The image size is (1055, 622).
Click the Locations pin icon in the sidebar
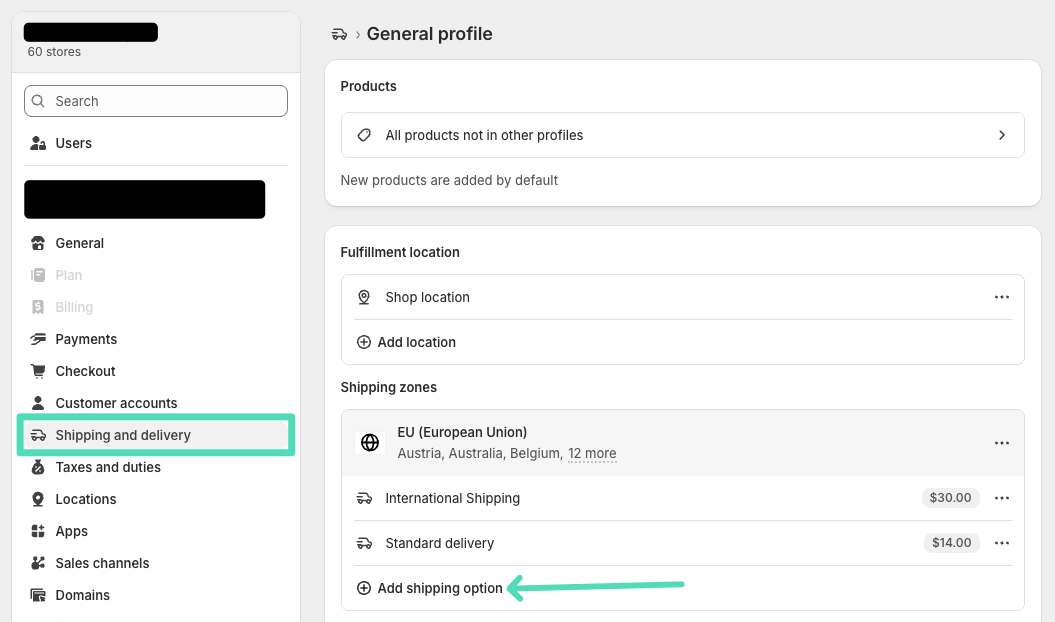[38, 499]
